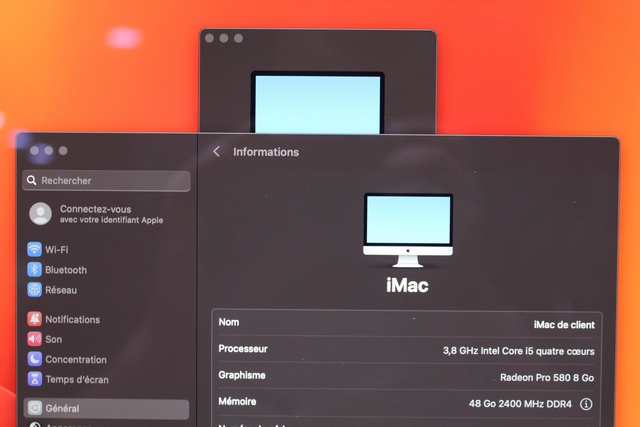Click the Réseau globe icon

pos(34,290)
